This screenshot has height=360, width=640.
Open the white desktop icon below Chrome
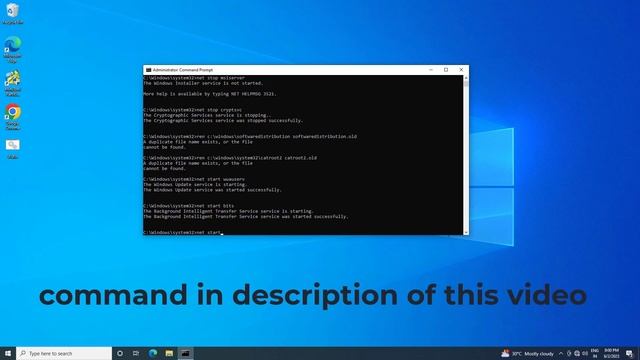12,149
